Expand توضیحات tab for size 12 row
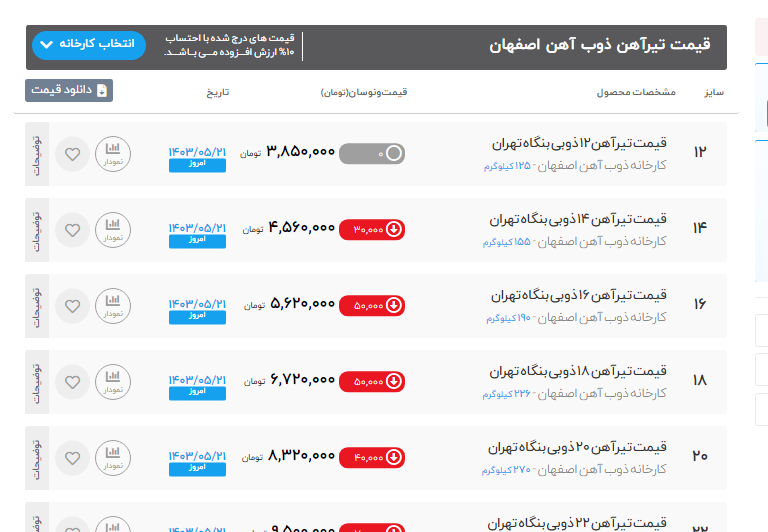This screenshot has height=532, width=768. click(x=38, y=154)
